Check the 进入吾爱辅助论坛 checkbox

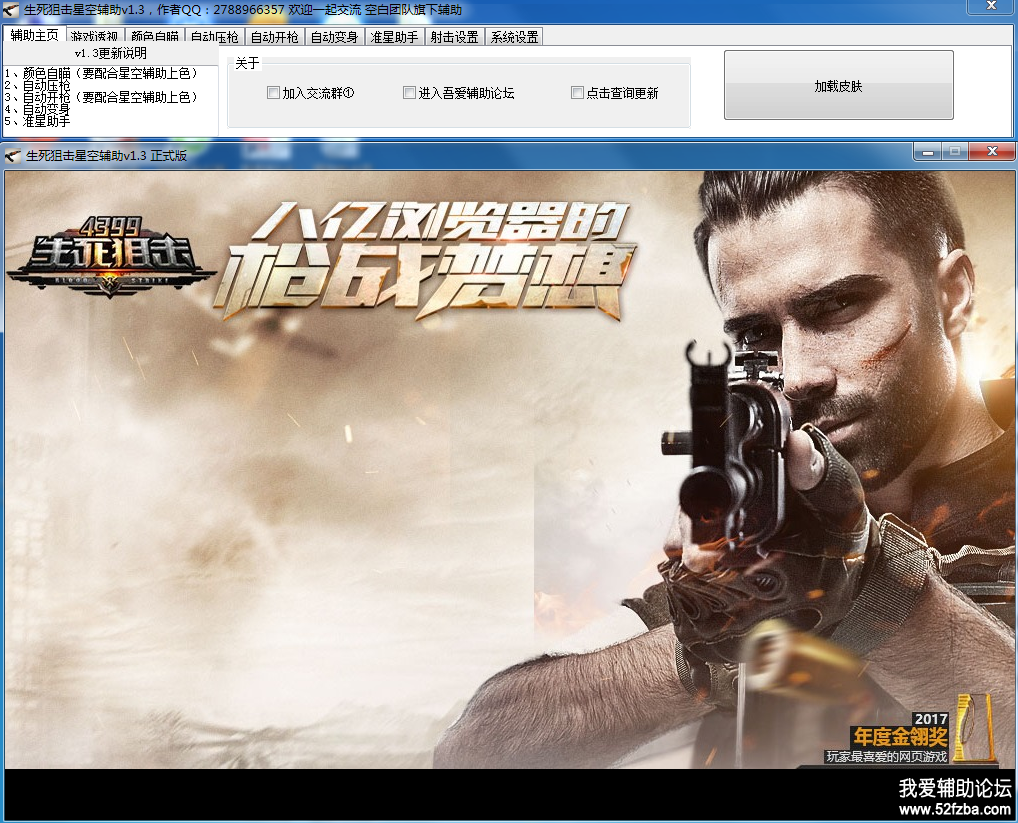[x=409, y=93]
